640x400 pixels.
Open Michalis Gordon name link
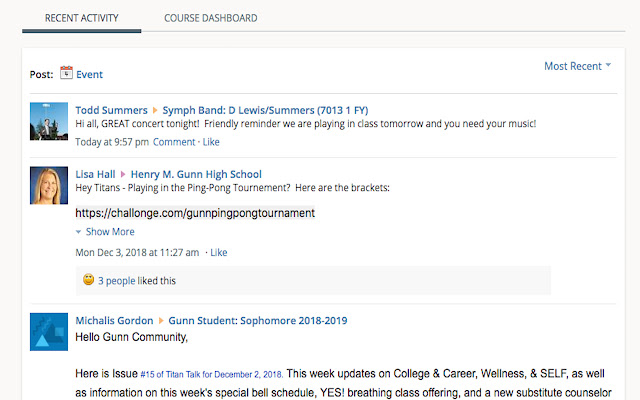pyautogui.click(x=114, y=320)
